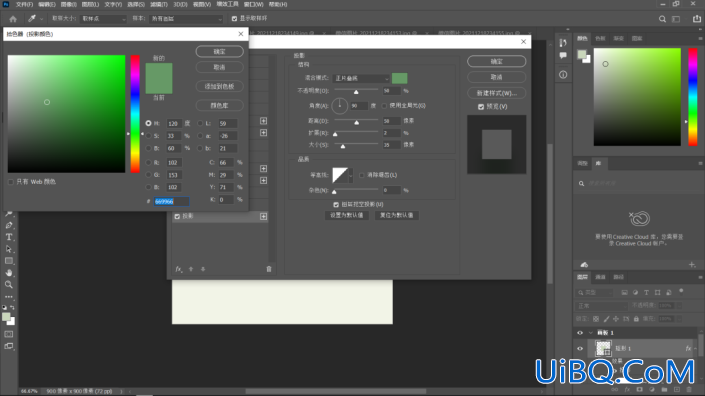The width and height of the screenshot is (705, 396).
Task: Collapse the Artboard 1 group
Action: tap(590, 333)
